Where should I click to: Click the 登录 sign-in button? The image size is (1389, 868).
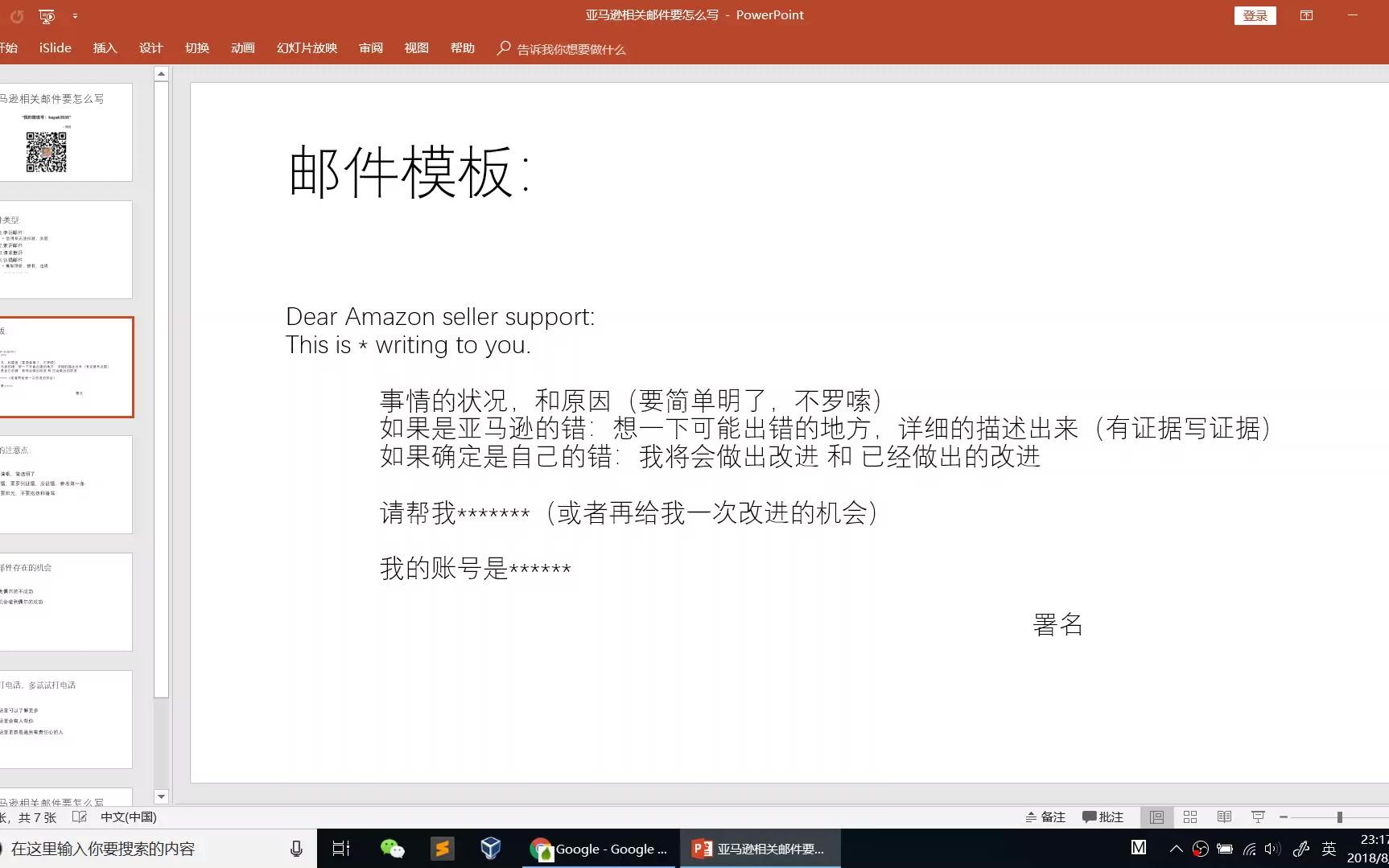[x=1255, y=15]
